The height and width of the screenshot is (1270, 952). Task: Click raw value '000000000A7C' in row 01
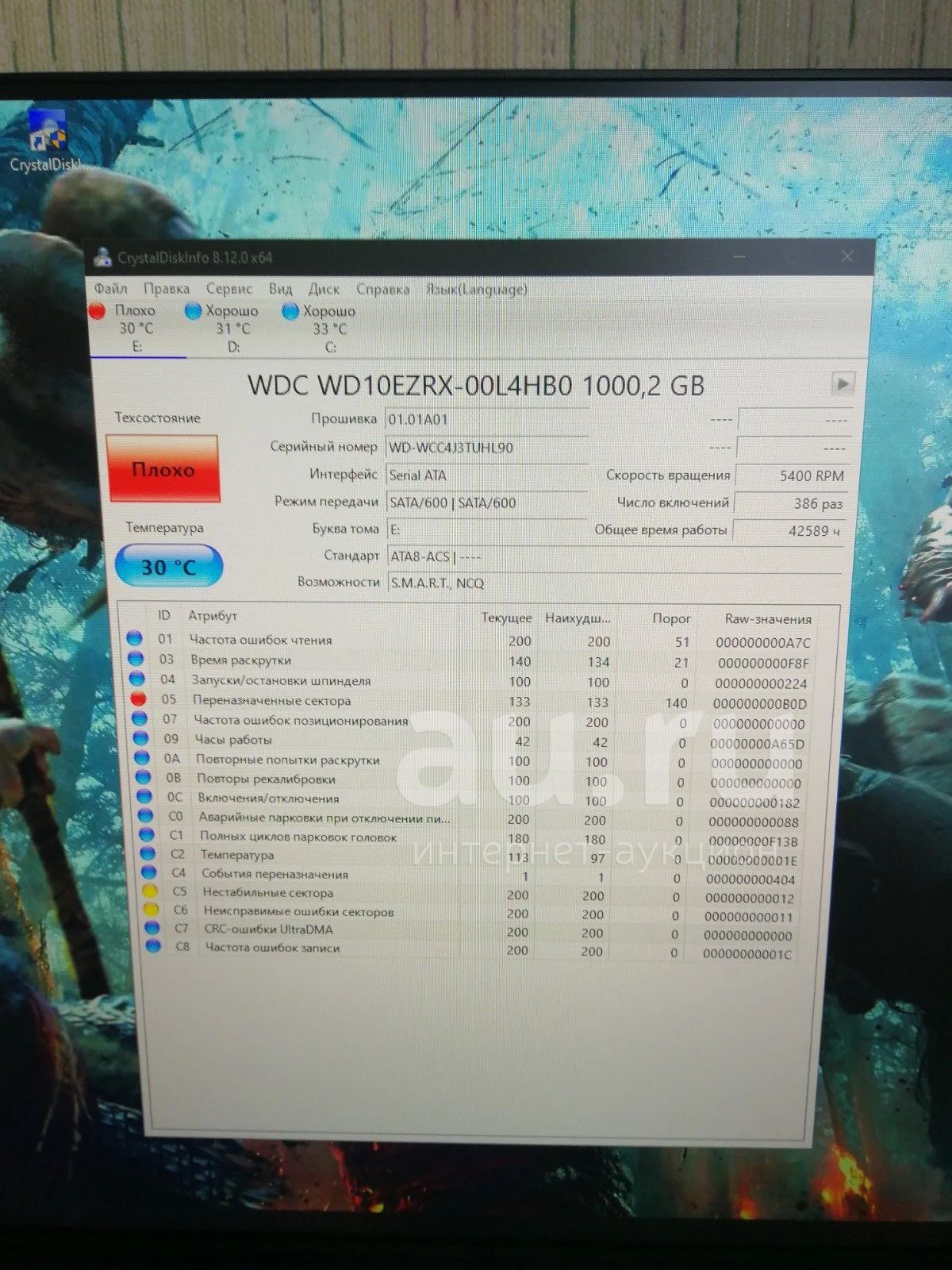point(762,642)
